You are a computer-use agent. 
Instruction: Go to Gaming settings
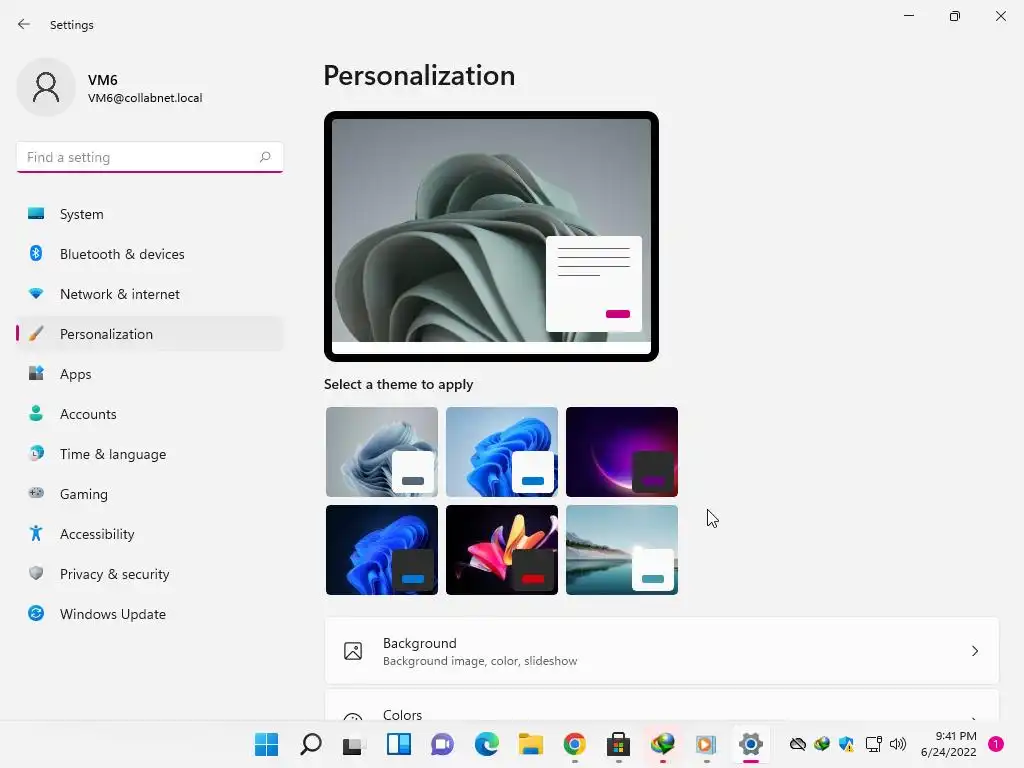[x=150, y=494]
